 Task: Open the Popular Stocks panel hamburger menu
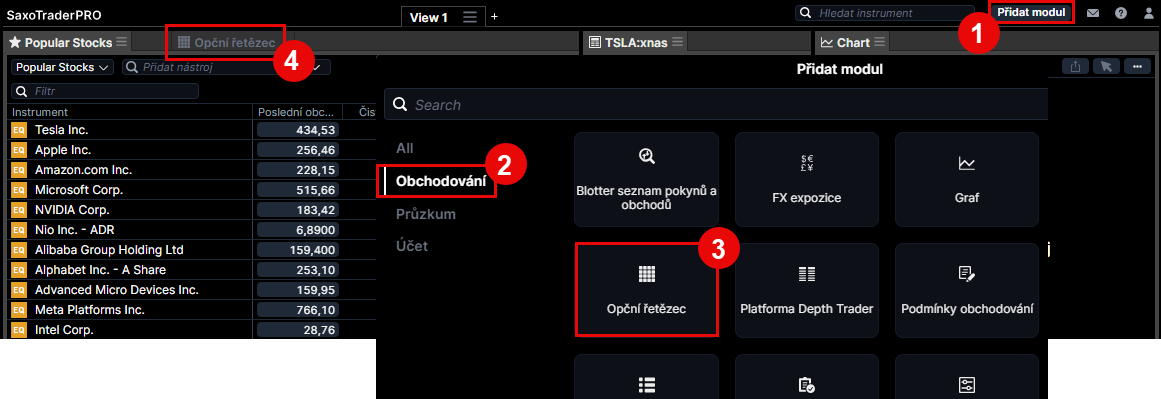pos(122,42)
